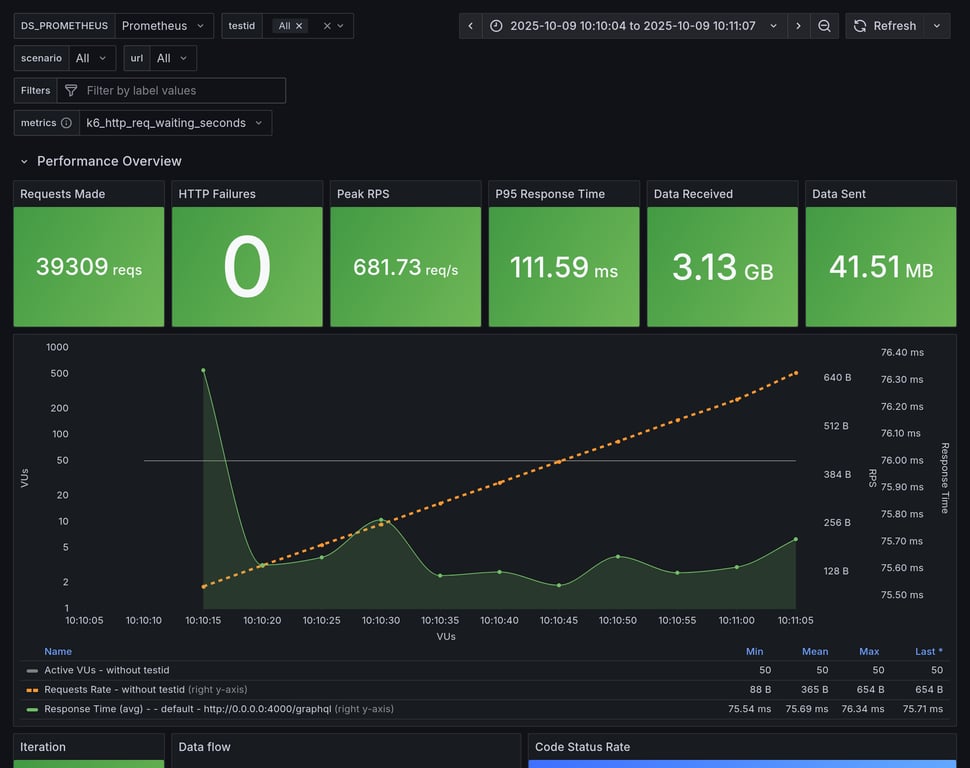Click the clock icon in time picker
The image size is (970, 768).
[x=497, y=26]
